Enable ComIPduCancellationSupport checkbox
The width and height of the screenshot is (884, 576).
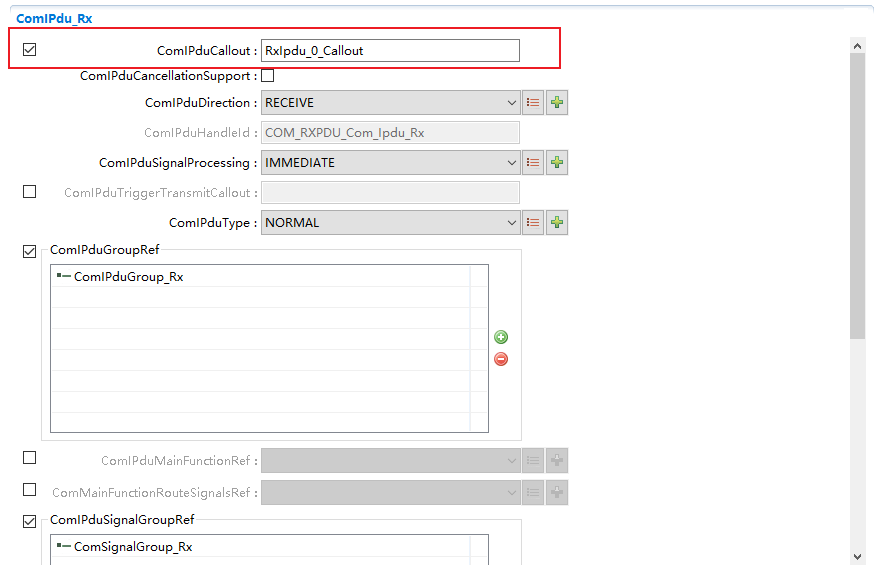pyautogui.click(x=268, y=76)
